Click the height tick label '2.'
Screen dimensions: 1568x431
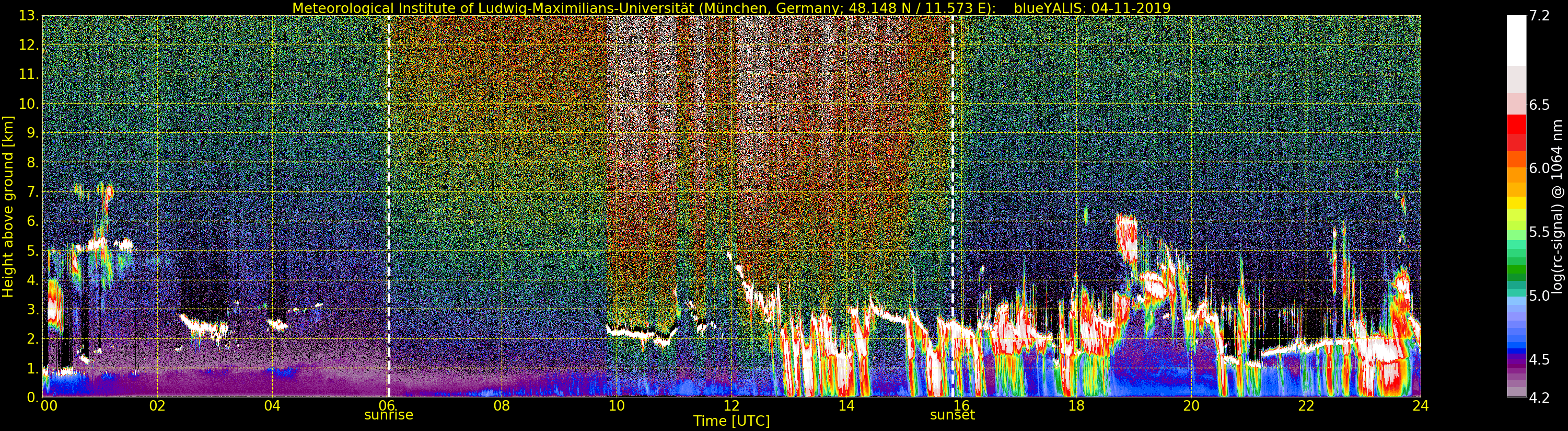[x=32, y=339]
